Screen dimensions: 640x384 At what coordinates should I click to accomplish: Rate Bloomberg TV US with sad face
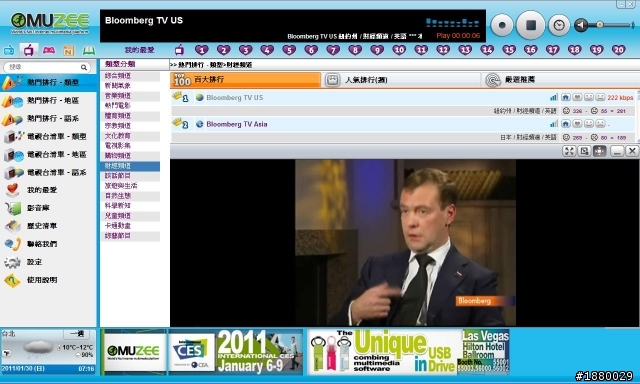click(x=600, y=98)
